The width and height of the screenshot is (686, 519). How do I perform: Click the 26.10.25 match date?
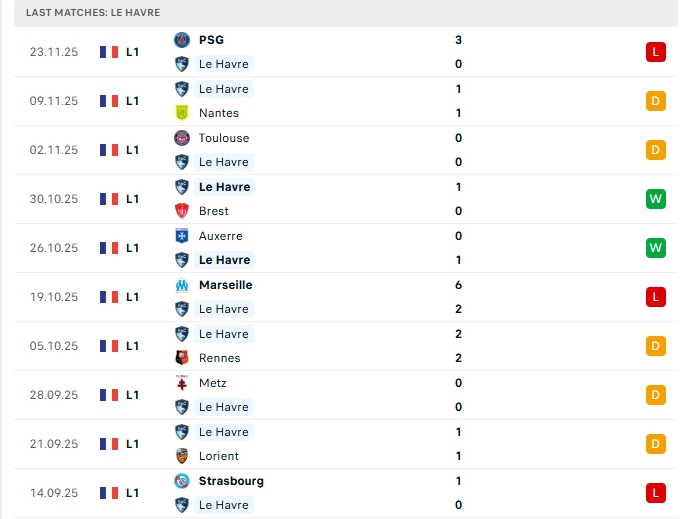point(54,248)
